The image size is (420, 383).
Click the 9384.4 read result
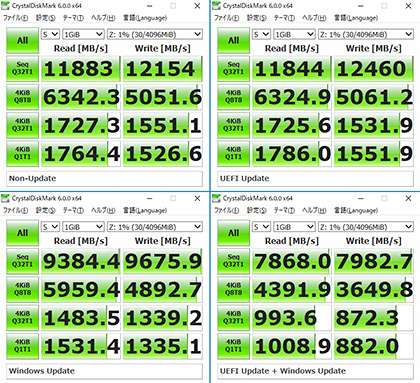80,261
